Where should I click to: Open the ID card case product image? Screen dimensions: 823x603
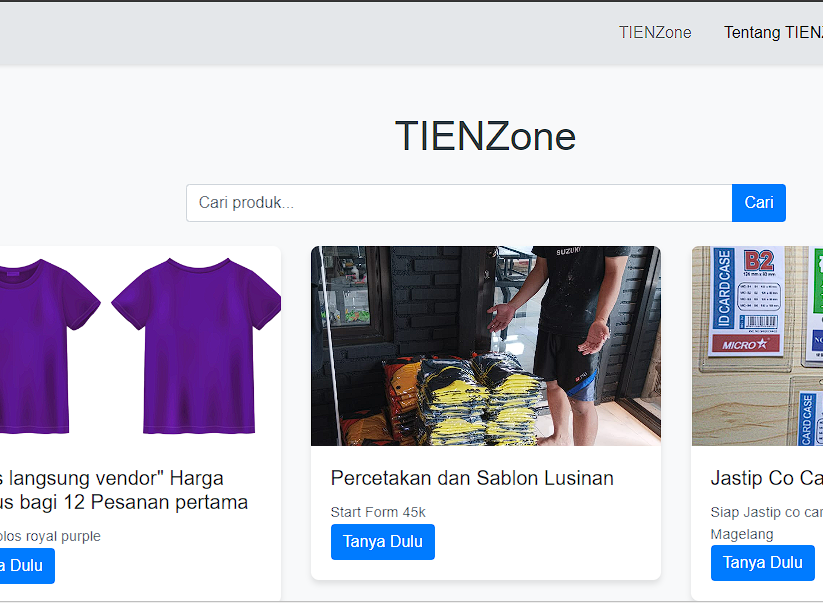pos(757,345)
